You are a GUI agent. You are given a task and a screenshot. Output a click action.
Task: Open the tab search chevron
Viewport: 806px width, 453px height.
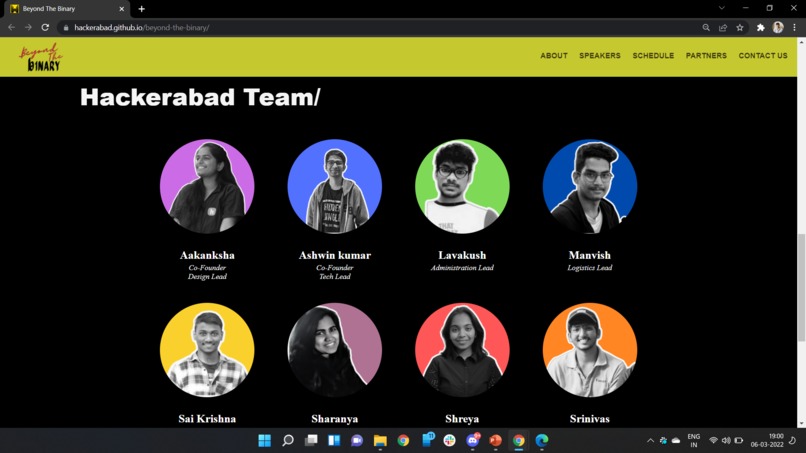(722, 8)
